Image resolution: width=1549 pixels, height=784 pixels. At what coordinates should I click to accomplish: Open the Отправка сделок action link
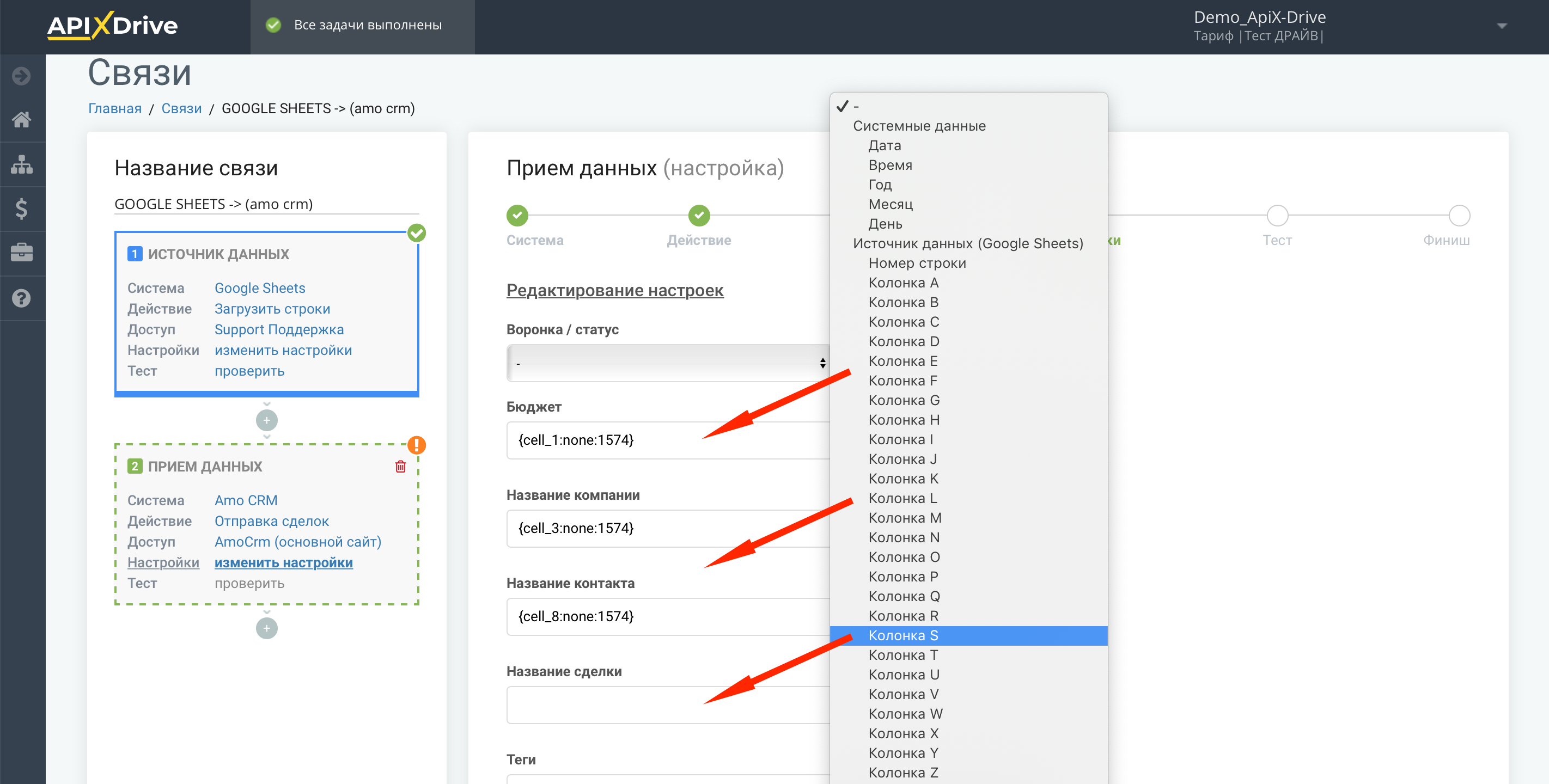272,521
